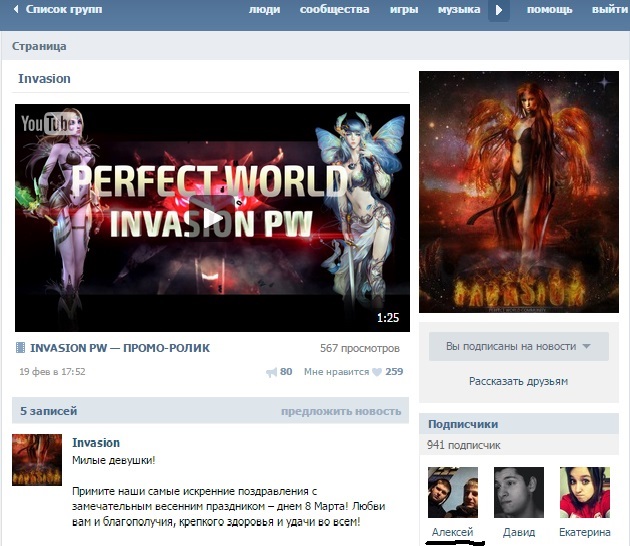Open the Invasion post avatar thumbnail

click(x=37, y=460)
